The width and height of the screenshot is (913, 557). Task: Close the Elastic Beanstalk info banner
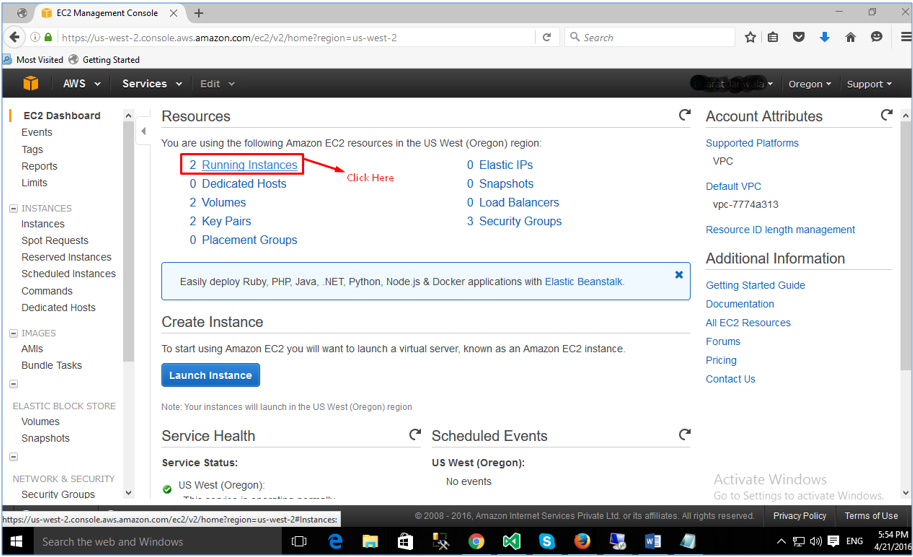[x=679, y=275]
